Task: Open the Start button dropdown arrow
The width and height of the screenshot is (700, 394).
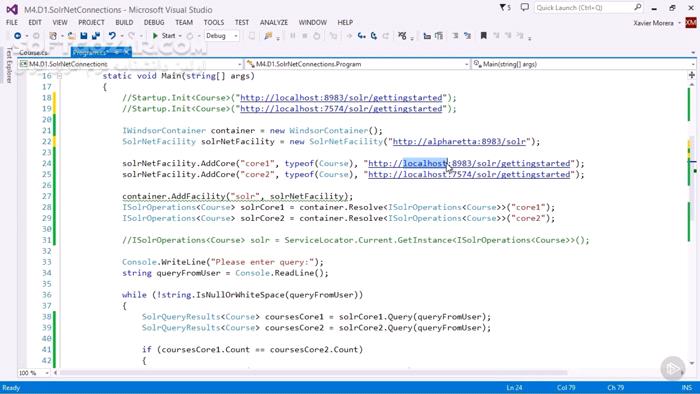Action: 180,36
